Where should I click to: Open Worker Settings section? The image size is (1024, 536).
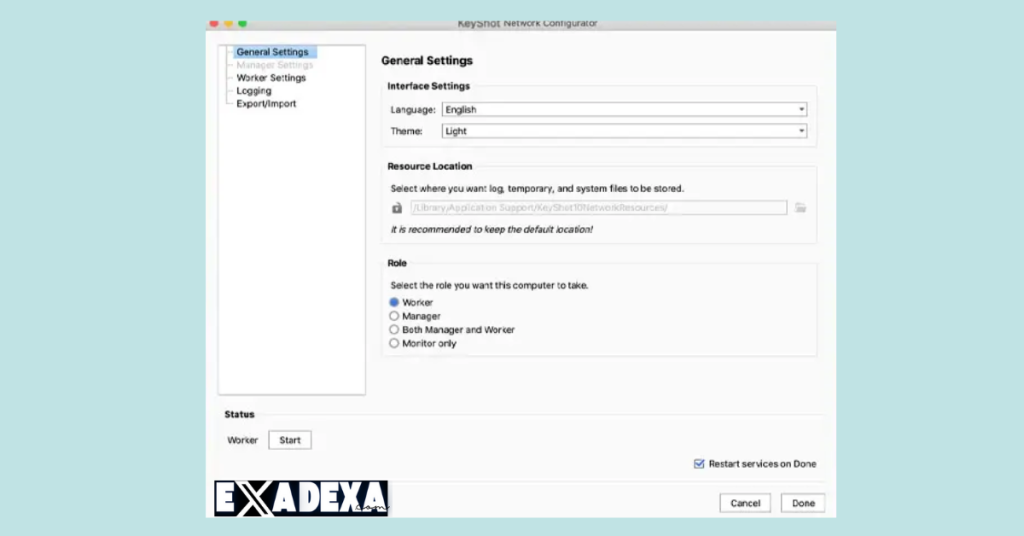(x=271, y=78)
